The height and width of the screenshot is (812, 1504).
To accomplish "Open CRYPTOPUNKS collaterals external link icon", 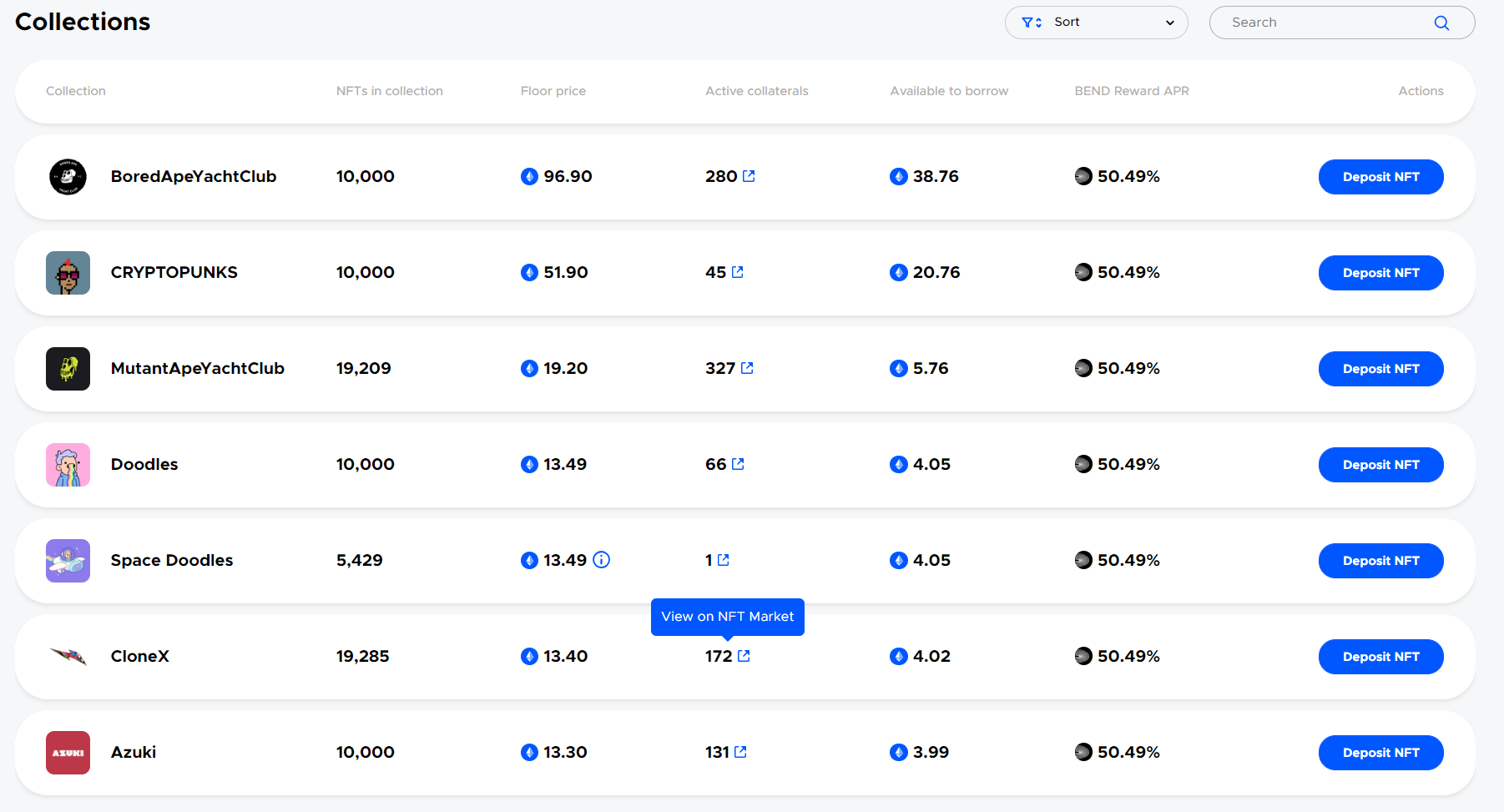I will [x=737, y=272].
